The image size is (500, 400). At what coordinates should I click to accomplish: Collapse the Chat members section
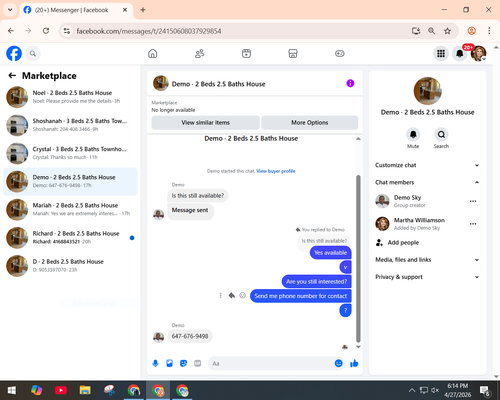(x=427, y=182)
